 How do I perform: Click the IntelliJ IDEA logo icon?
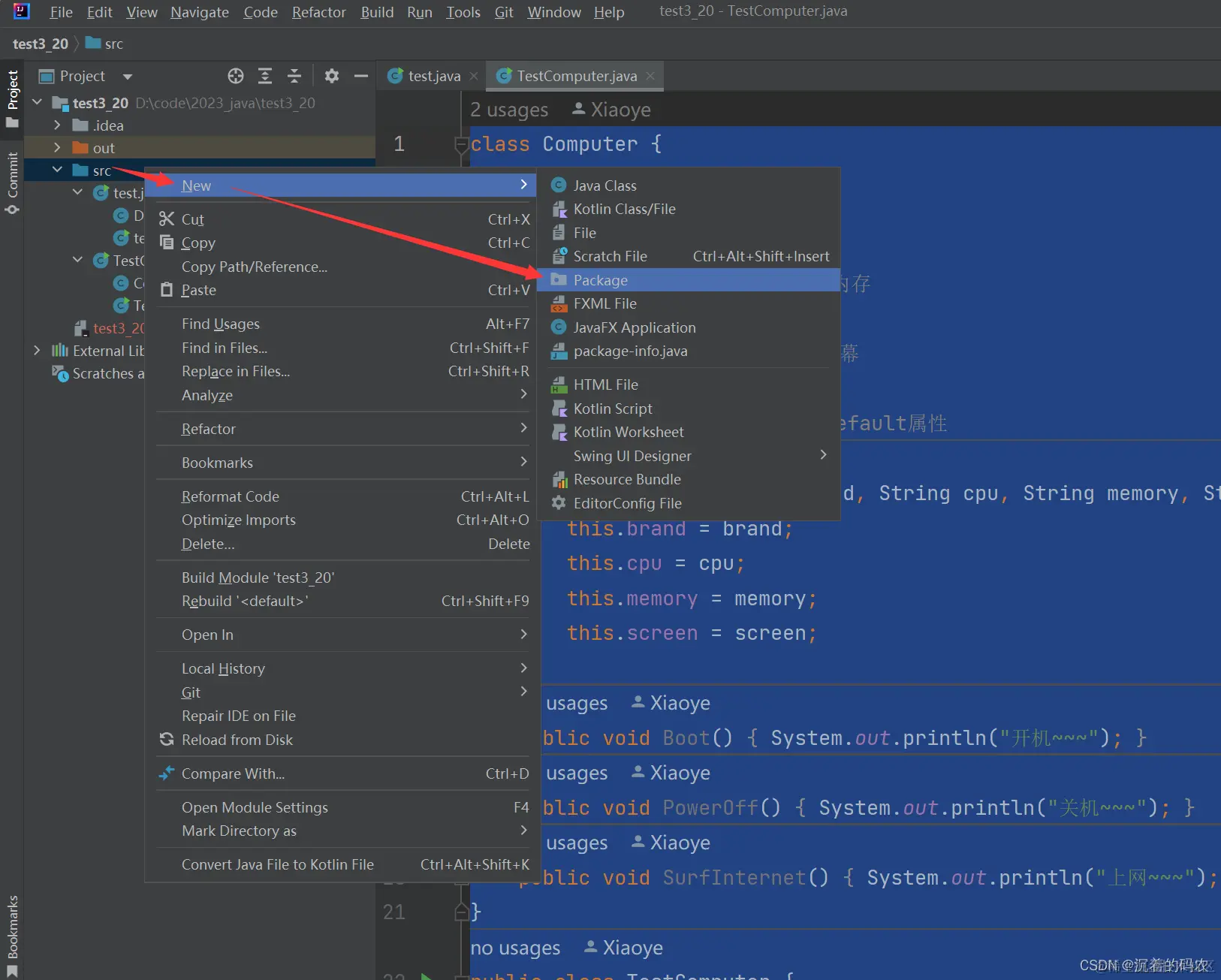tap(22, 11)
